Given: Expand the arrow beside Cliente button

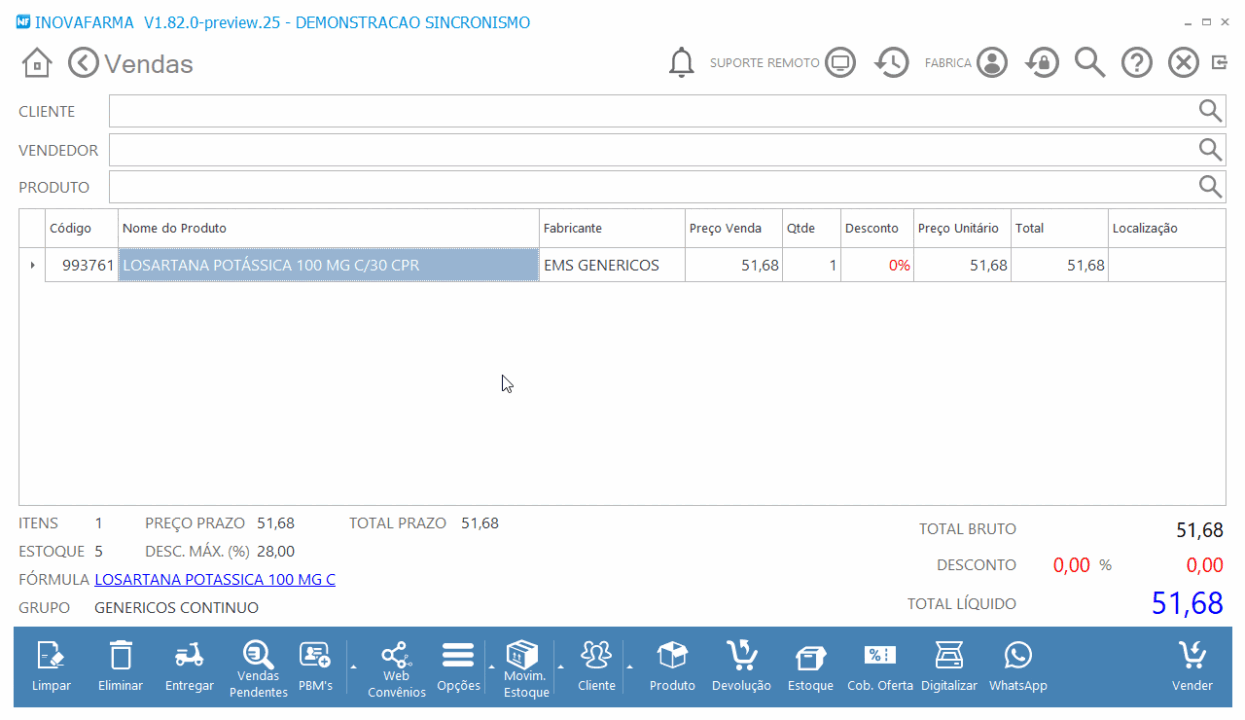Looking at the screenshot, I should point(560,665).
